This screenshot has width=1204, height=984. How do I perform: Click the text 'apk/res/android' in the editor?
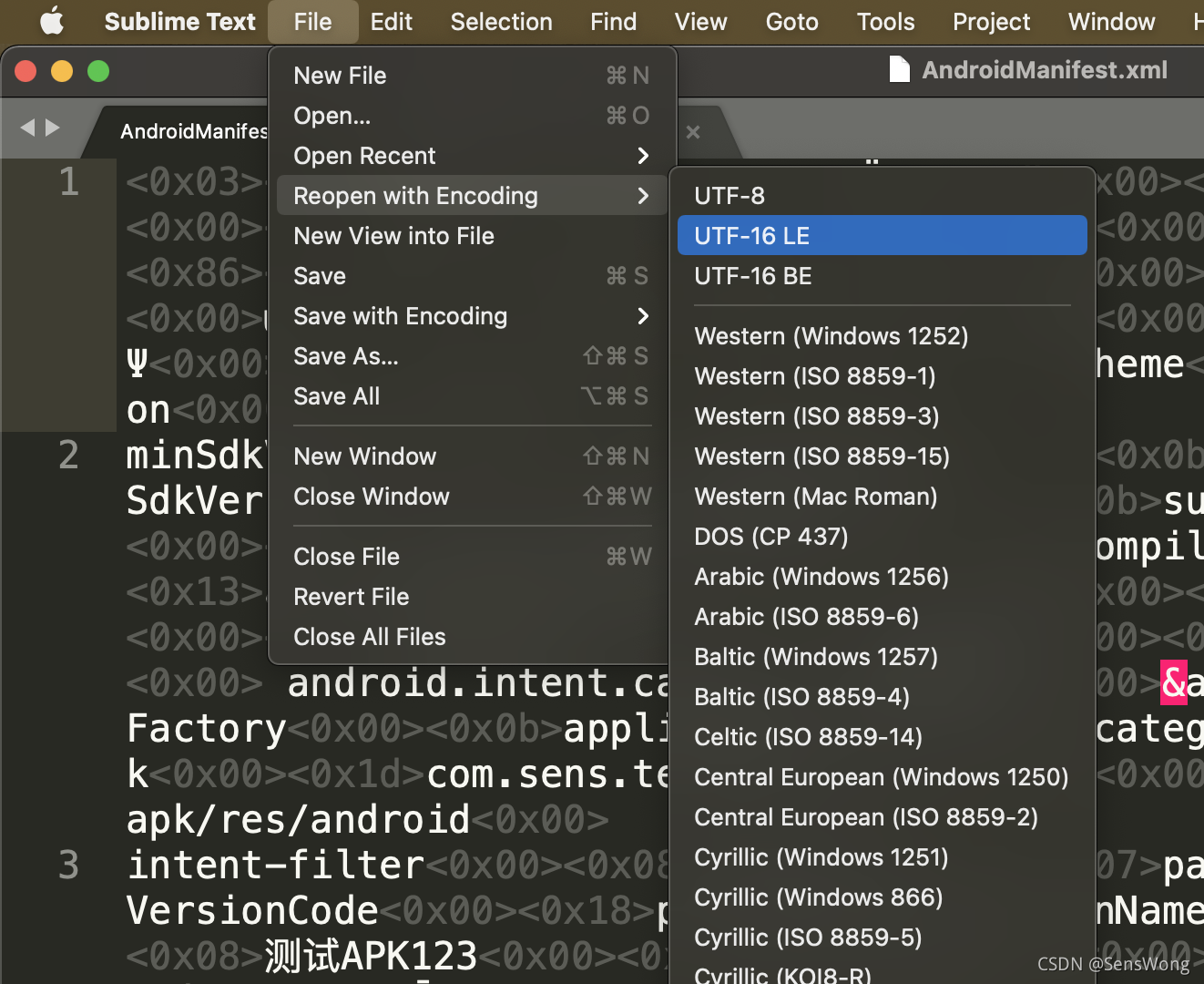[x=298, y=820]
